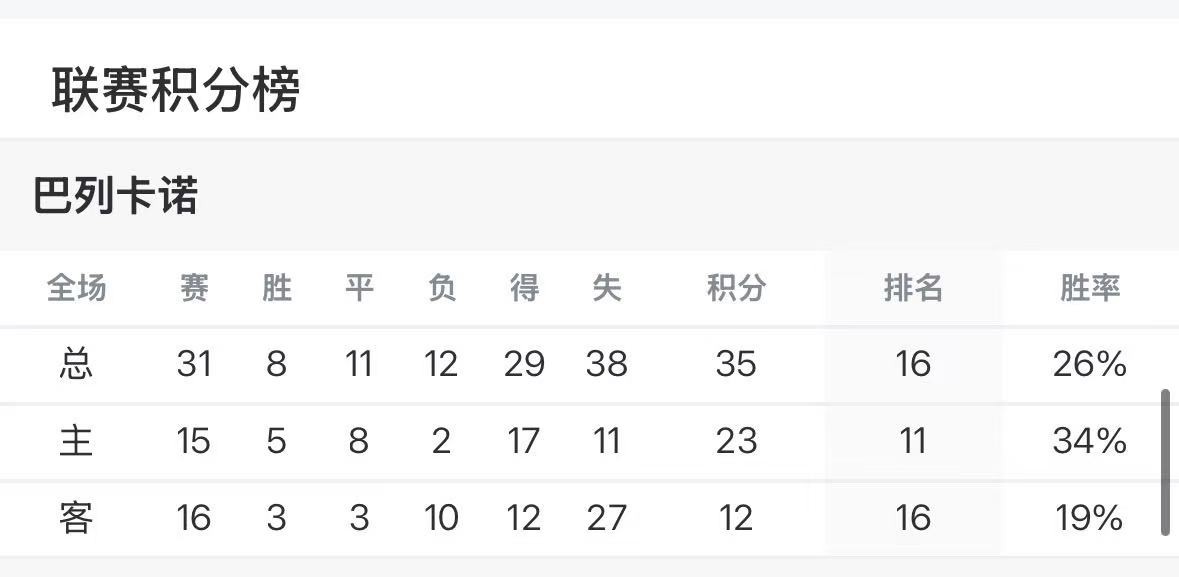Click the 排名 column header

(x=913, y=289)
